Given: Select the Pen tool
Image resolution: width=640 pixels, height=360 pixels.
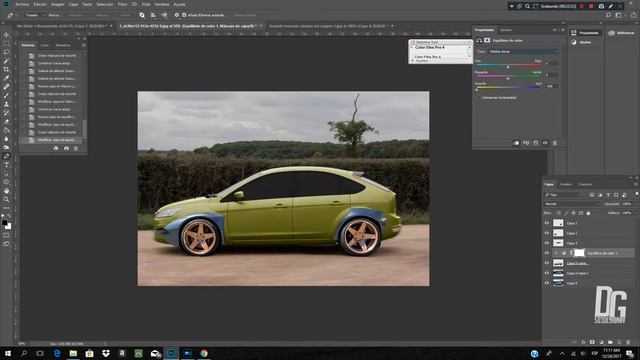Looking at the screenshot, I should pyautogui.click(x=7, y=156).
